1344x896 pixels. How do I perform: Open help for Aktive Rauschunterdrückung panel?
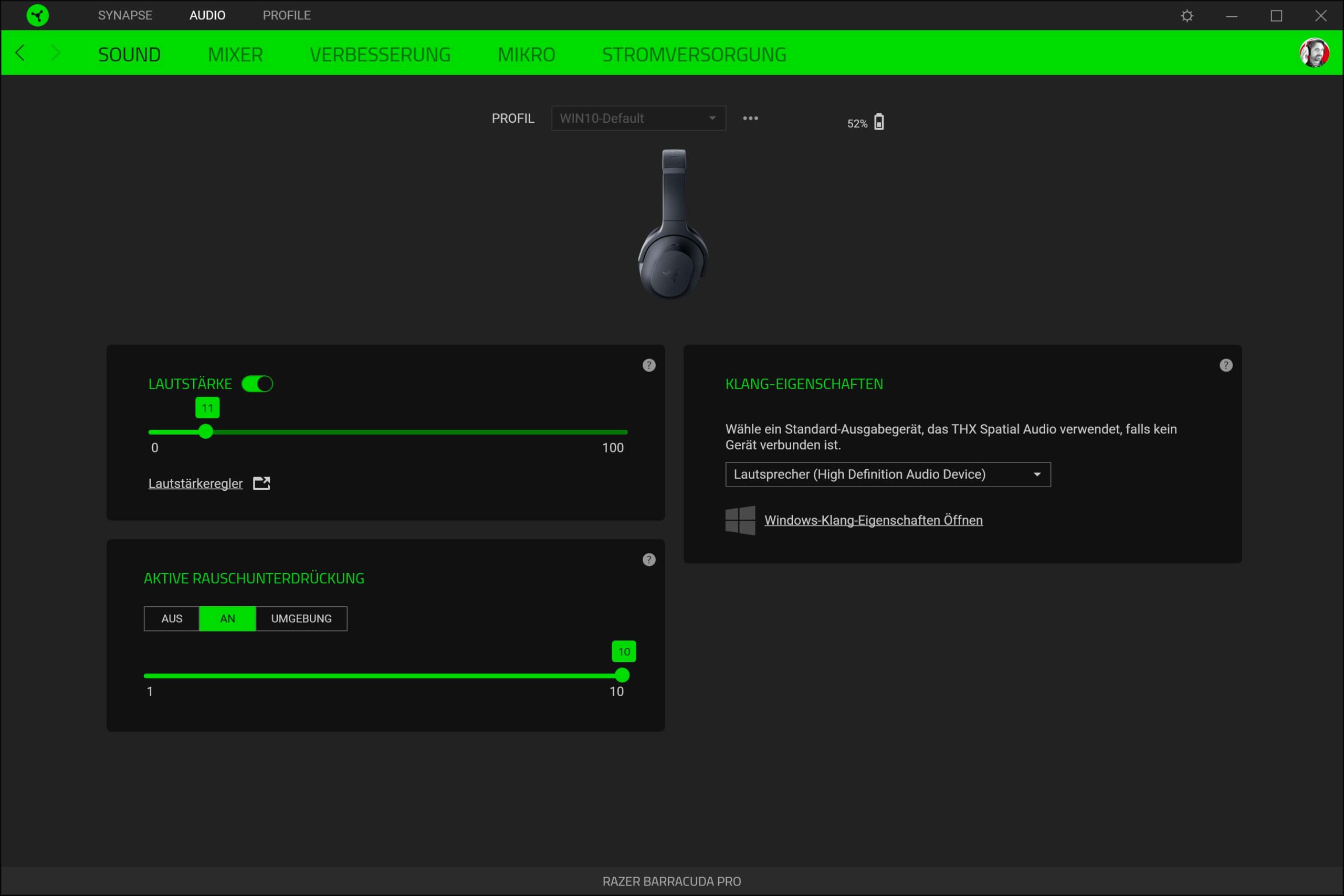tap(648, 560)
